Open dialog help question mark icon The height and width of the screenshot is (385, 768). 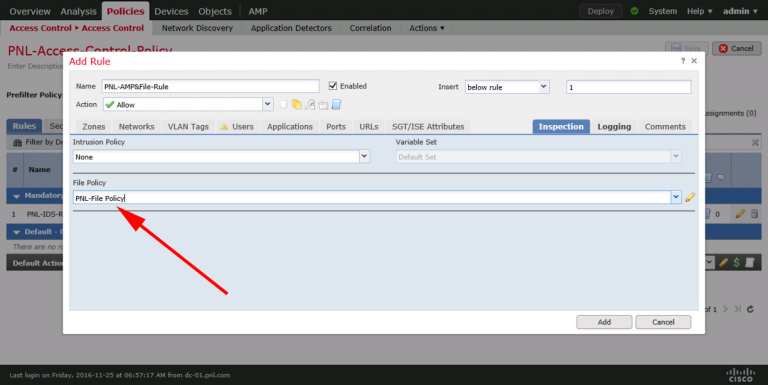[x=683, y=61]
